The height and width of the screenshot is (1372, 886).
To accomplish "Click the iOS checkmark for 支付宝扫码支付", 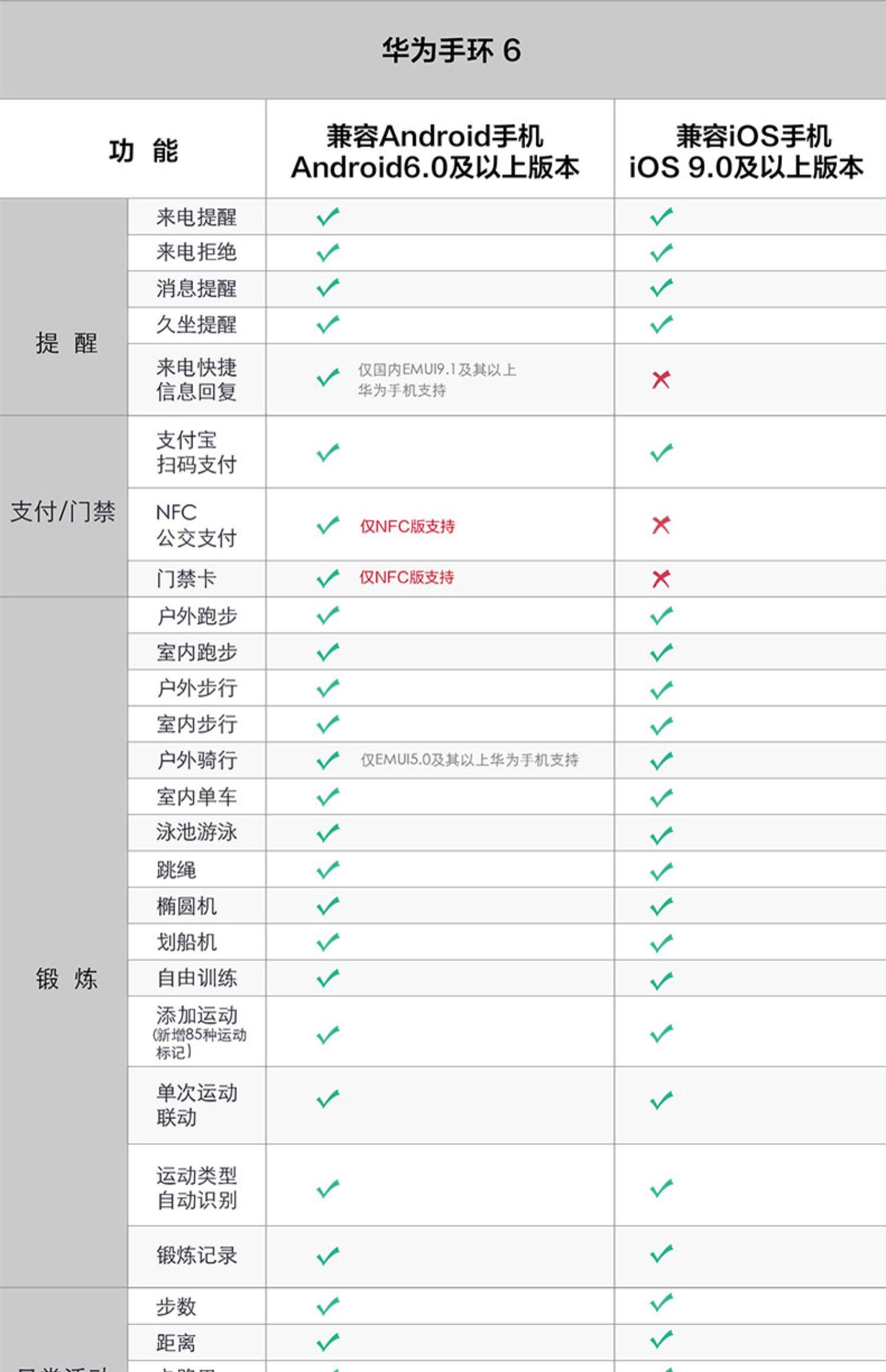I will (661, 453).
